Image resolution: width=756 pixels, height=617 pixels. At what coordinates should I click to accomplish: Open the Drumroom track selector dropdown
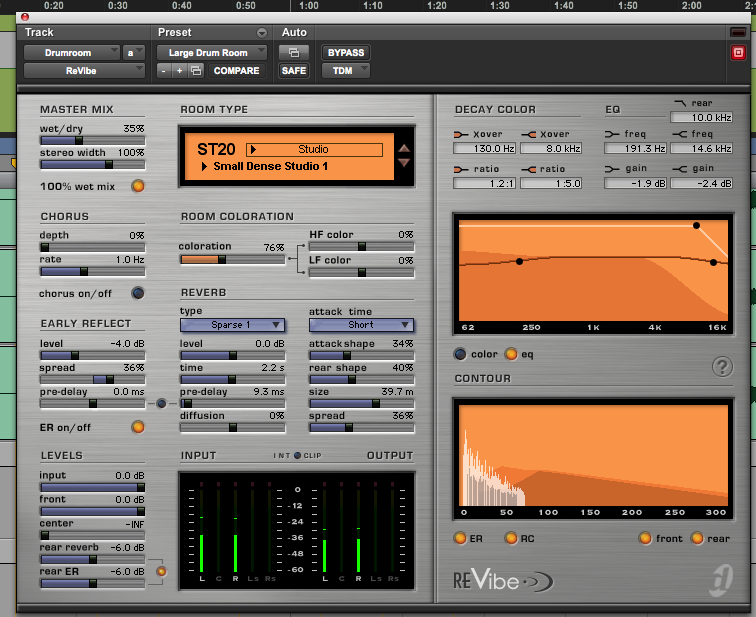point(71,53)
